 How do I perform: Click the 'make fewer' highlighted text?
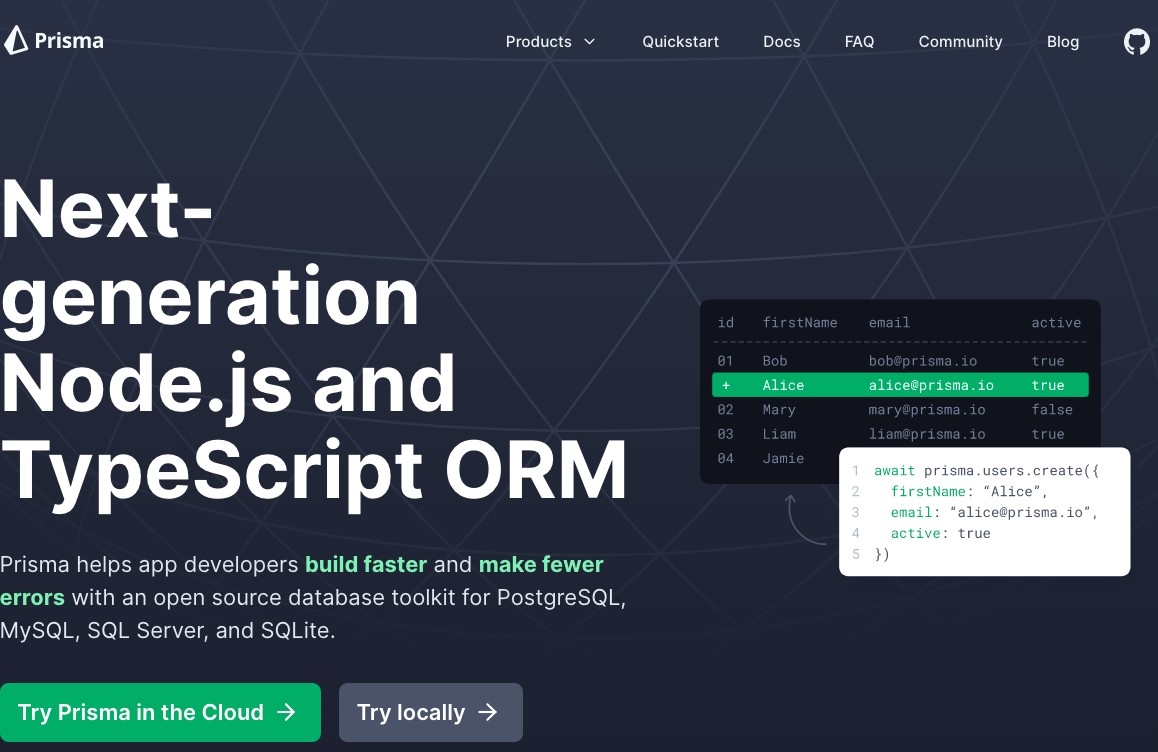click(541, 564)
